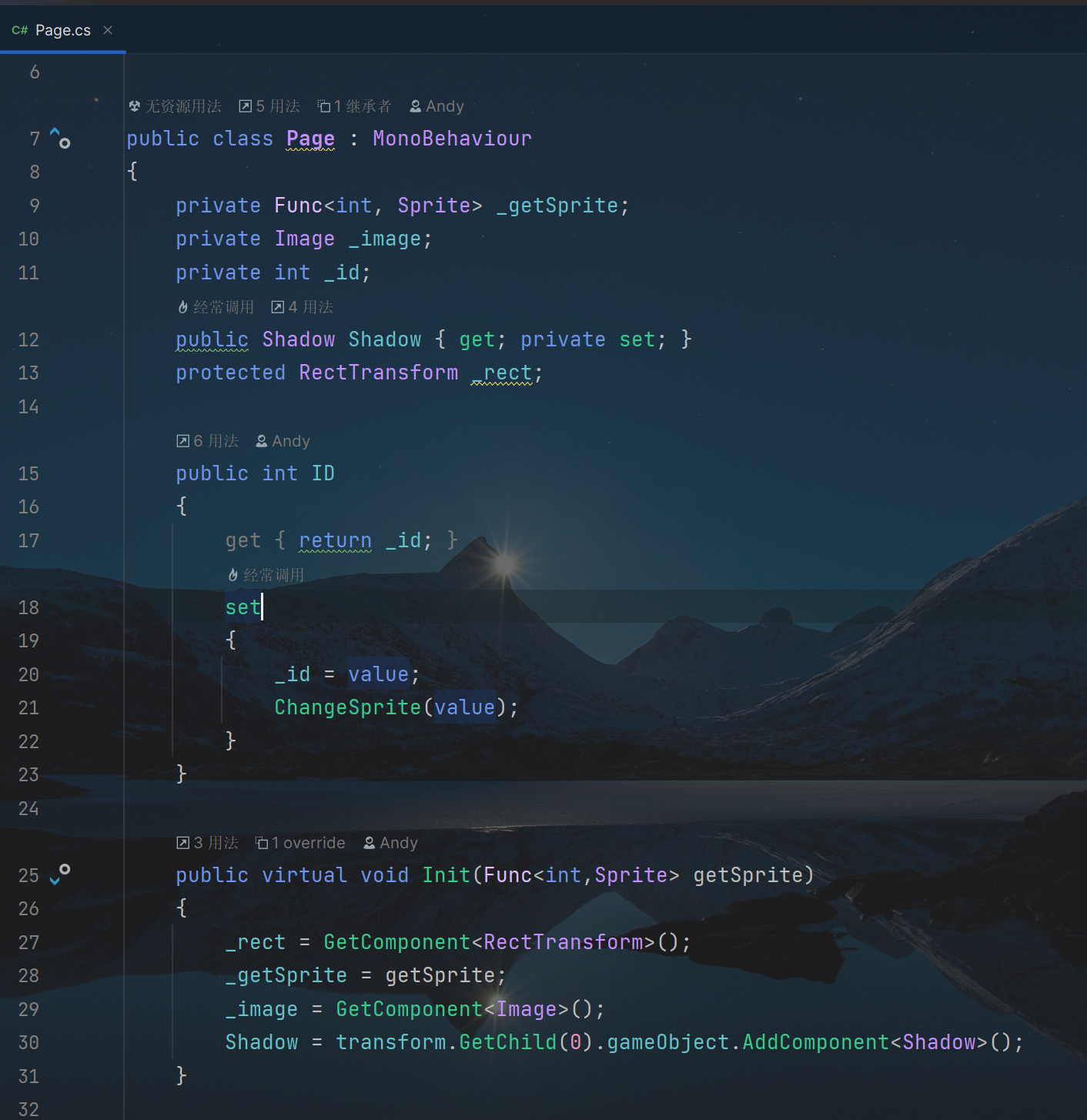This screenshot has height=1120, width=1087.
Task: Click the 'Init' method name on line 25
Action: pos(447,875)
